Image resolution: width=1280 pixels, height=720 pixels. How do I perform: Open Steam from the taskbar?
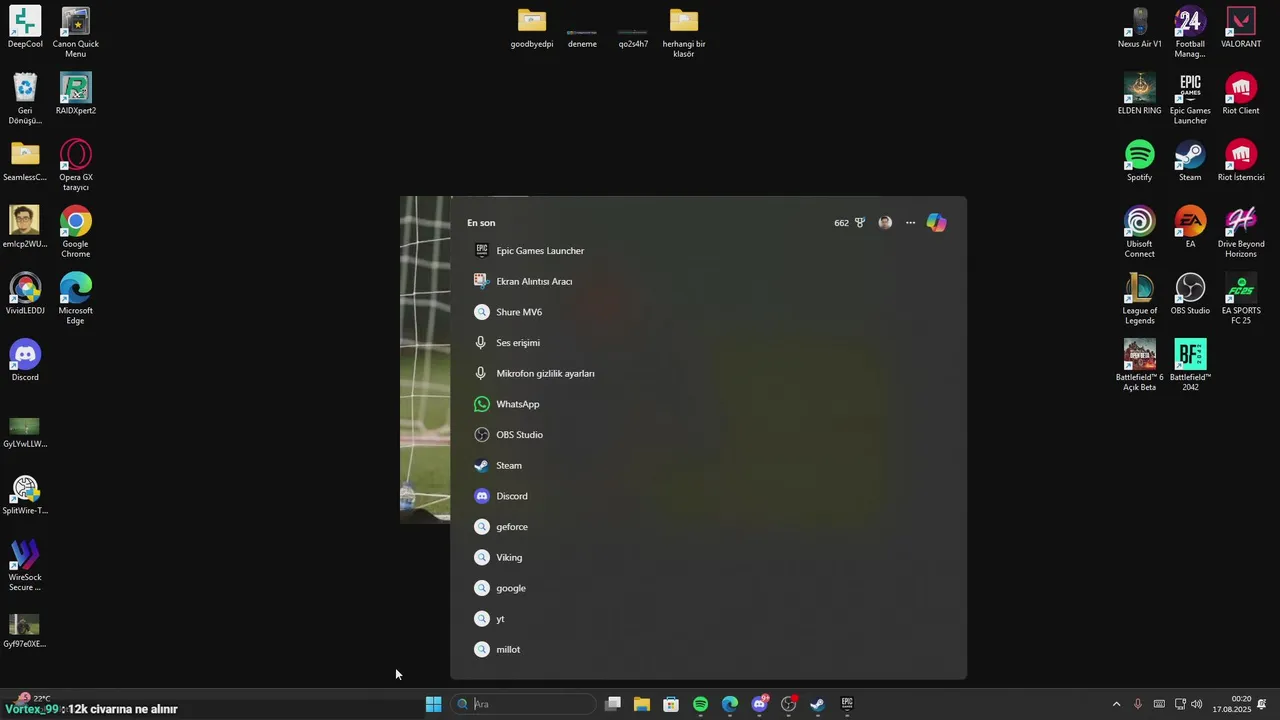point(817,704)
